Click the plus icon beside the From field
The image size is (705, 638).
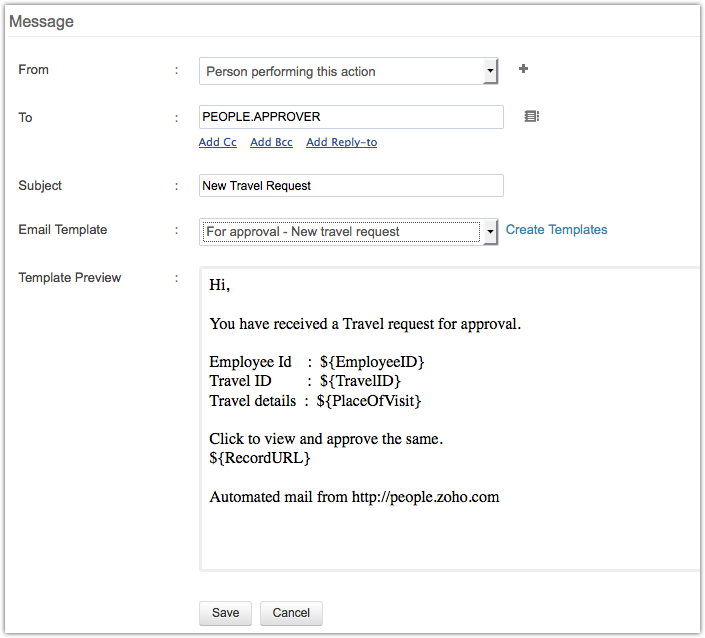click(523, 69)
